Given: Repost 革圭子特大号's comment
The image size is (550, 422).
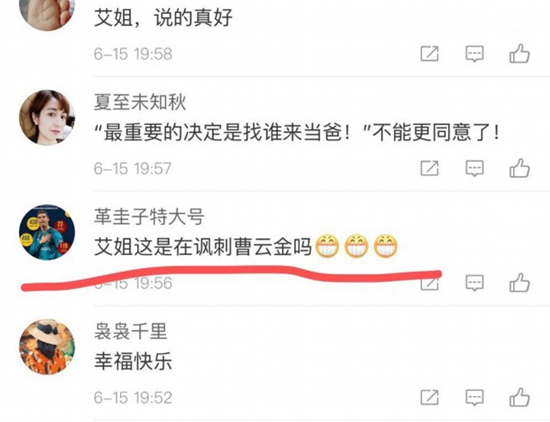Looking at the screenshot, I should click(430, 283).
